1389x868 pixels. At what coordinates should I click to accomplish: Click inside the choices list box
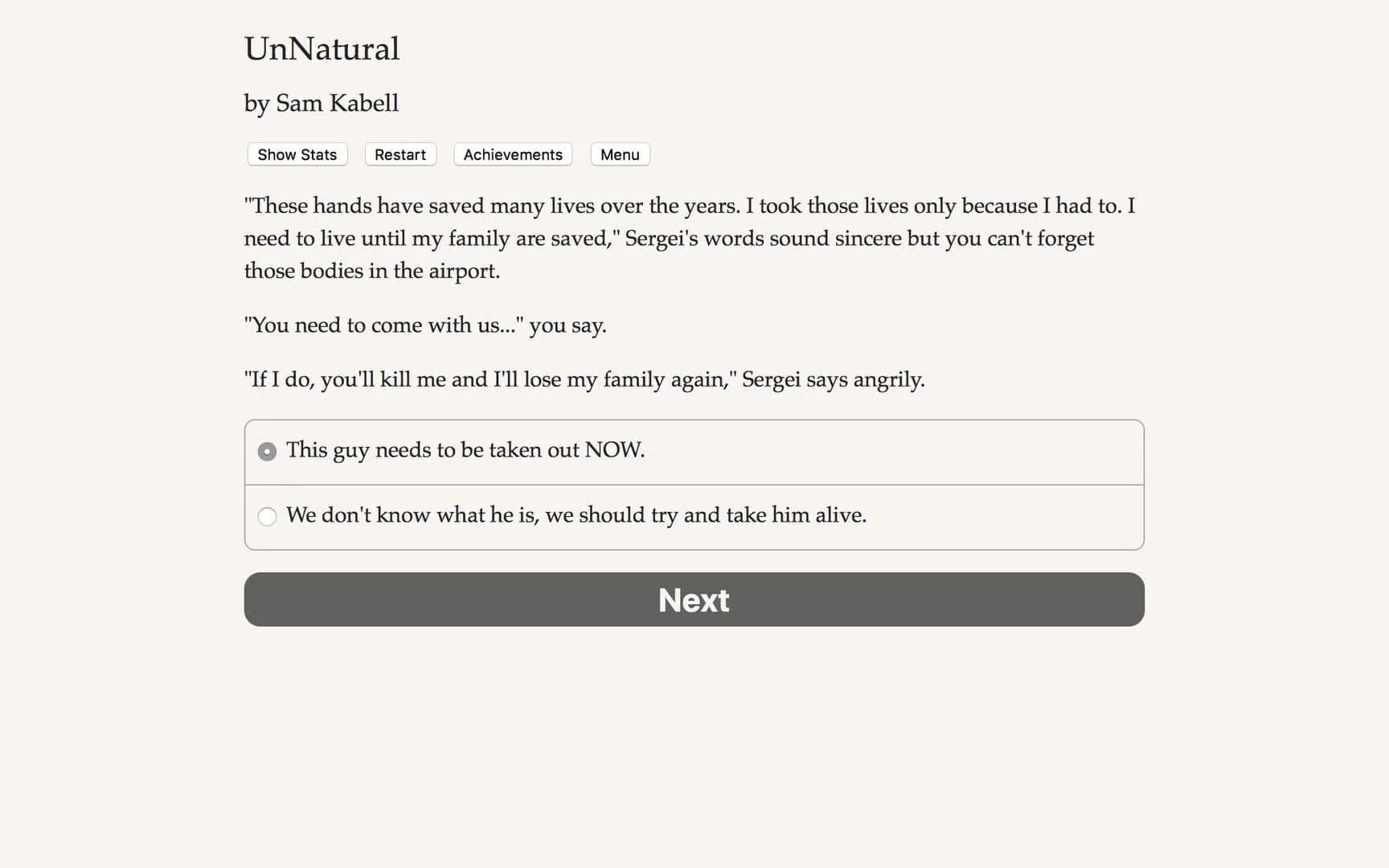tap(693, 484)
